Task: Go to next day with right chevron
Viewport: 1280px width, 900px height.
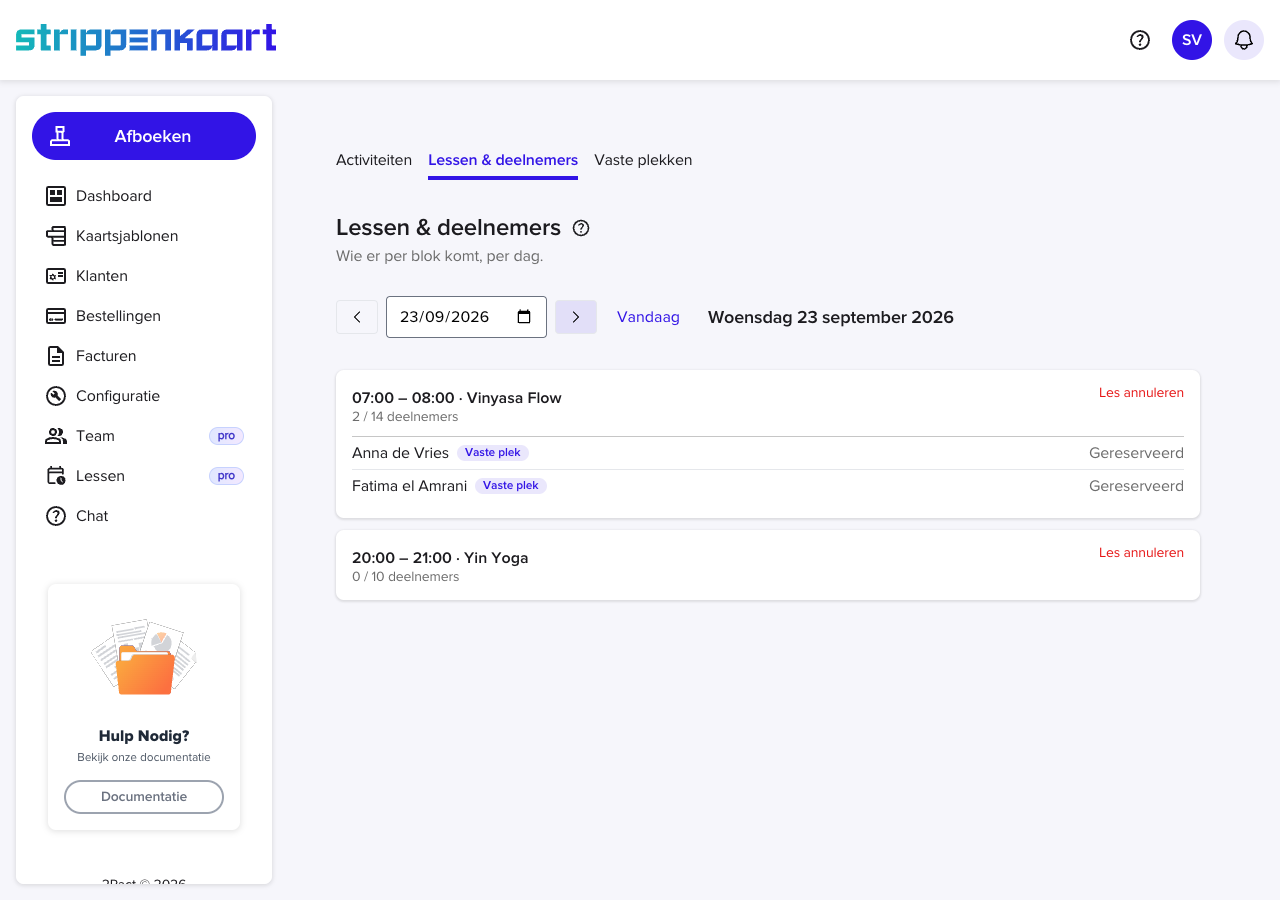Action: 576,317
